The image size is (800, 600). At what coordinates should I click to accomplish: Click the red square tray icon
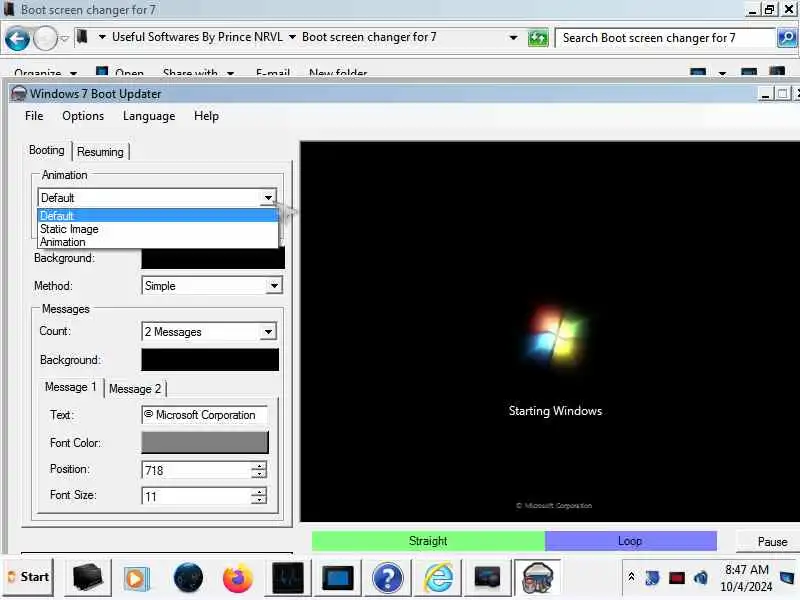(x=677, y=578)
